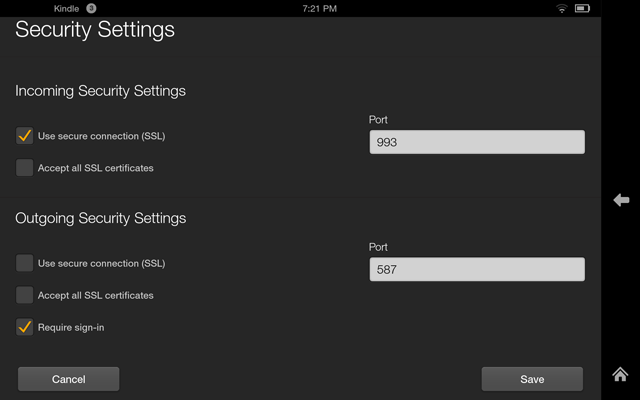Click the Port label above 993
Screen dimensions: 640x400
coord(378,120)
